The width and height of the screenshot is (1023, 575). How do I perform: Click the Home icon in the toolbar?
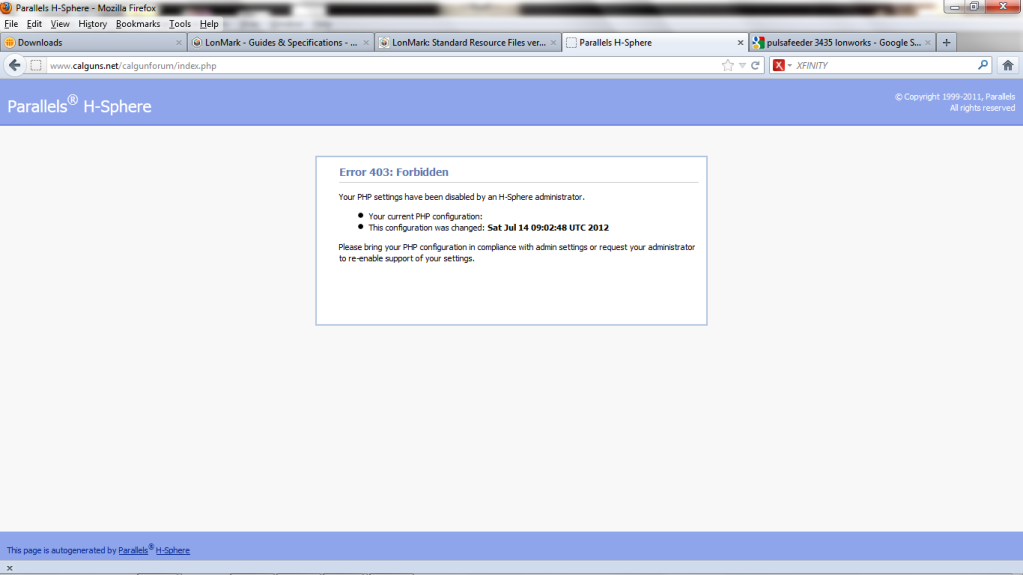(x=1007, y=65)
